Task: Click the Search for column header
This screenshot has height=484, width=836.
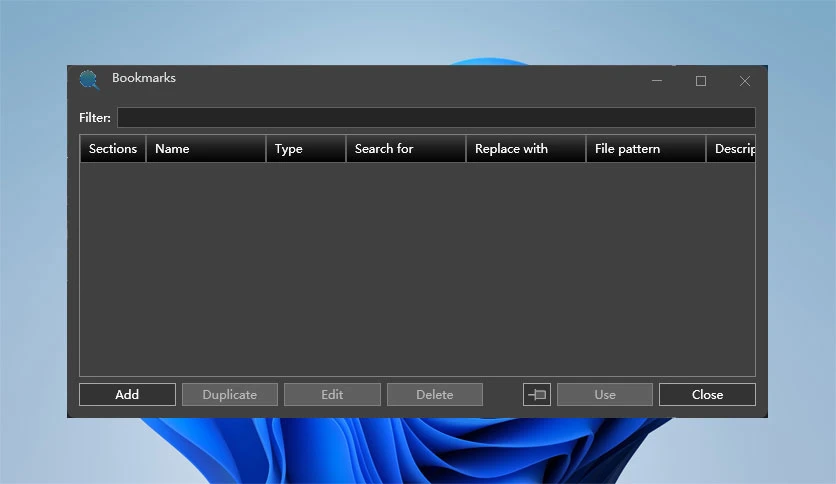Action: (x=406, y=149)
